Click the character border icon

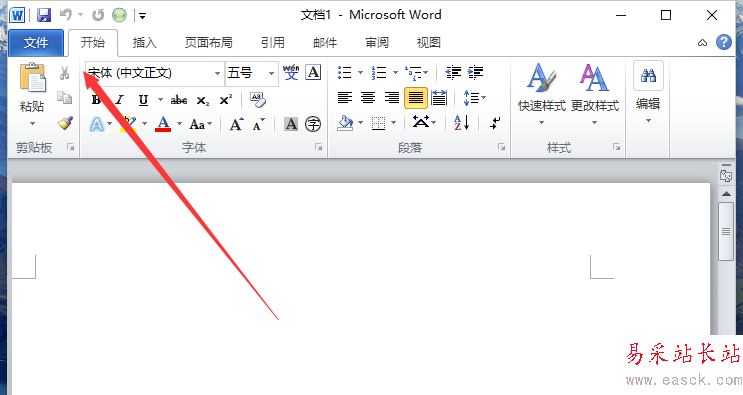[313, 72]
